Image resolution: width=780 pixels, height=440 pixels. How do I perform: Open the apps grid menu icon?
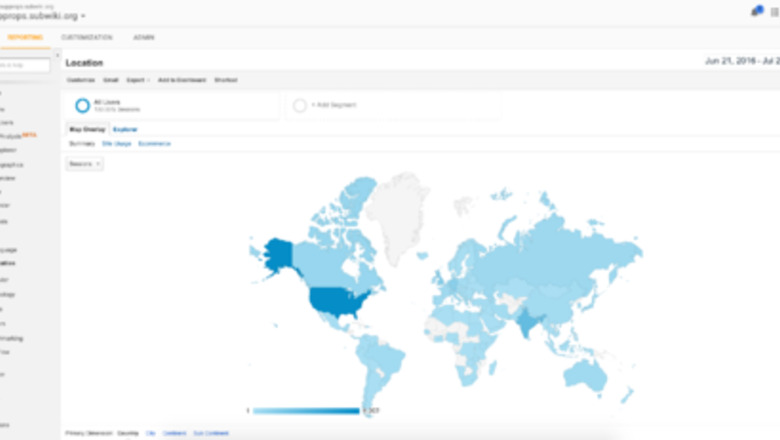(x=774, y=12)
